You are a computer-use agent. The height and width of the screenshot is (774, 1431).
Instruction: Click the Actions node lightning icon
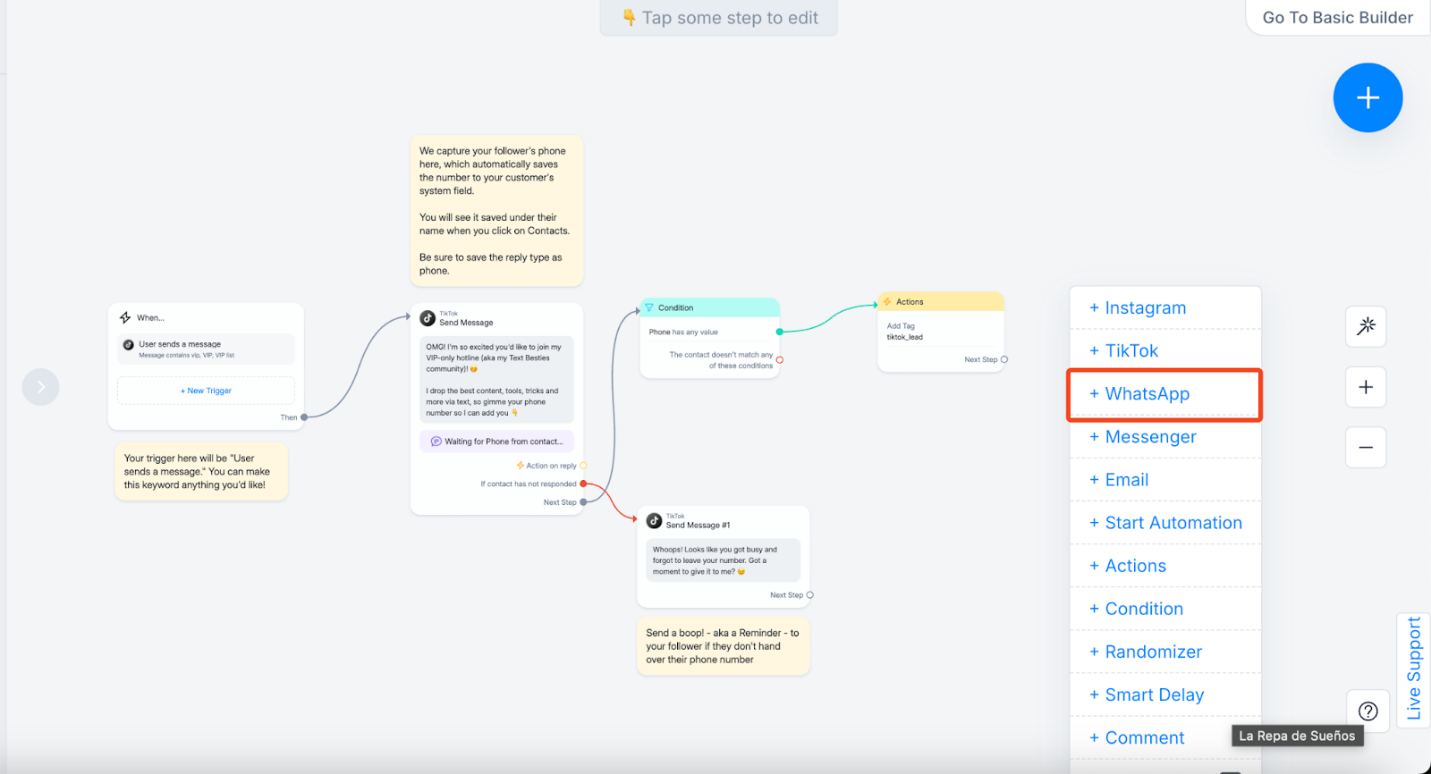click(887, 302)
